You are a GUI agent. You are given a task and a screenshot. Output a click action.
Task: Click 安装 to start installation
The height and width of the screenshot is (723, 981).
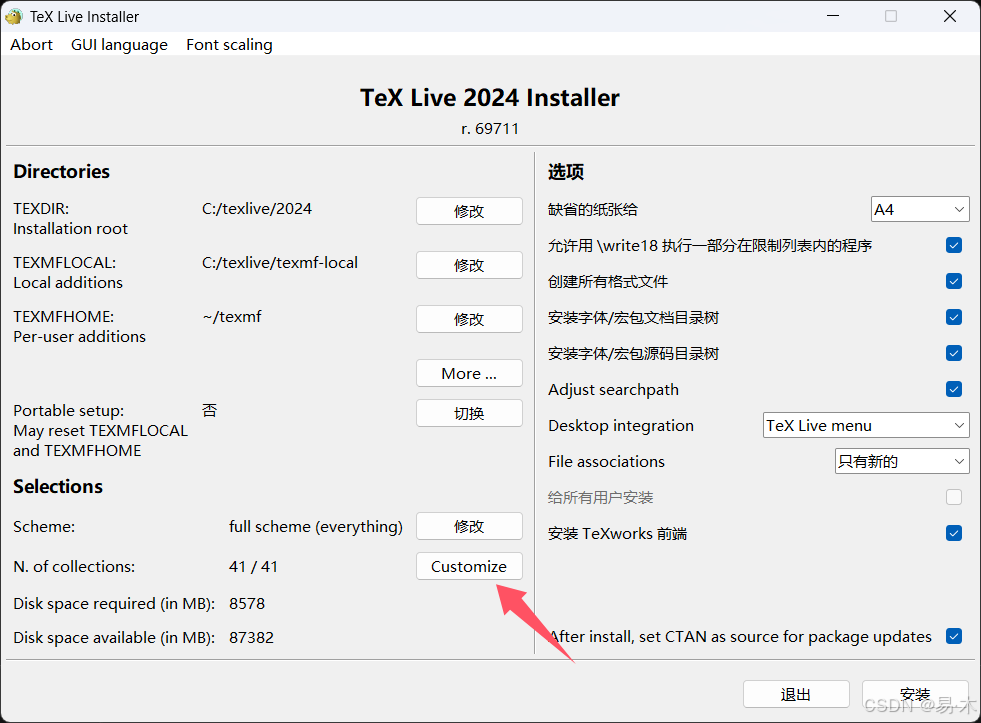[915, 694]
